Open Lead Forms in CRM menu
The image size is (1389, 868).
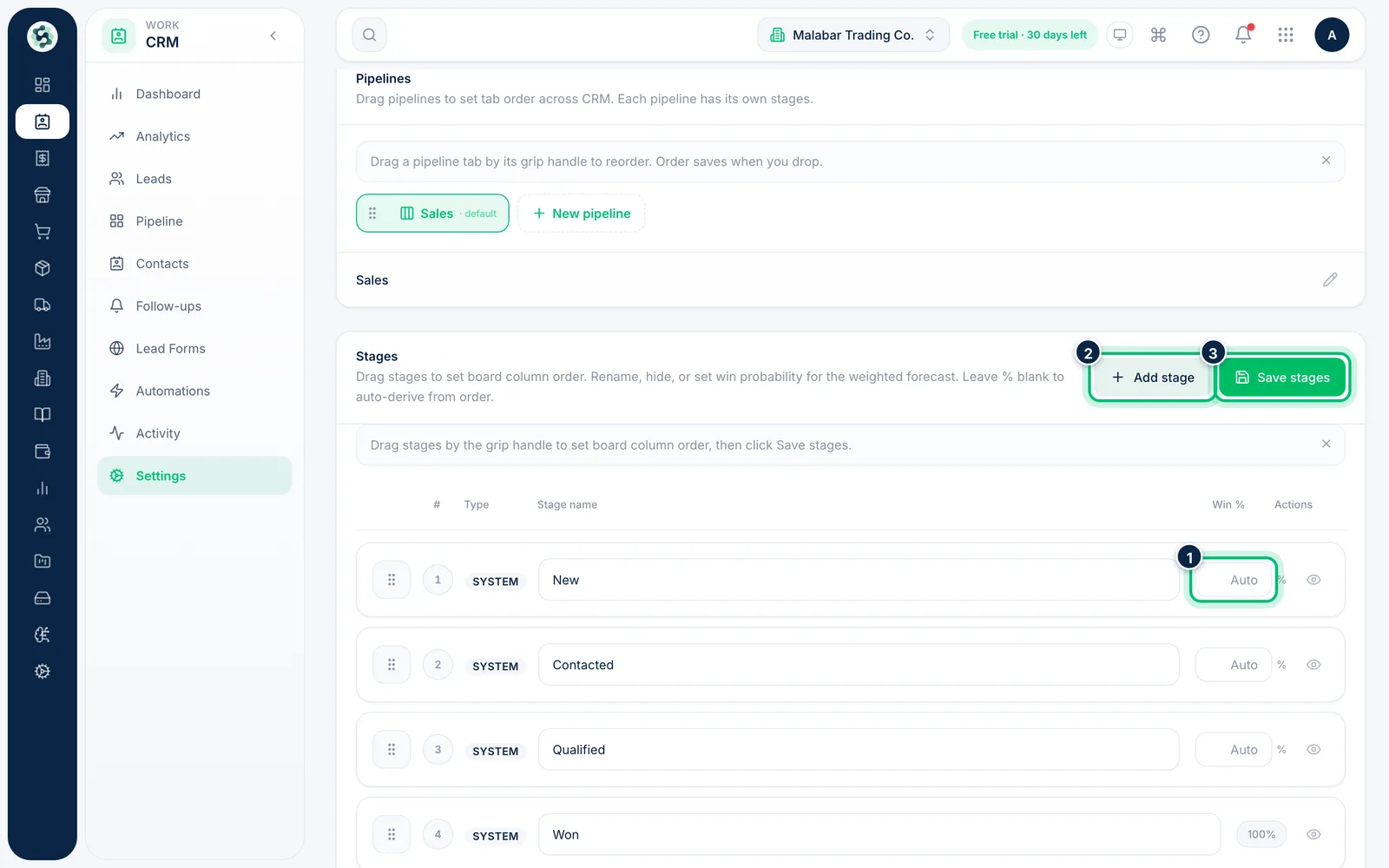pos(194,348)
